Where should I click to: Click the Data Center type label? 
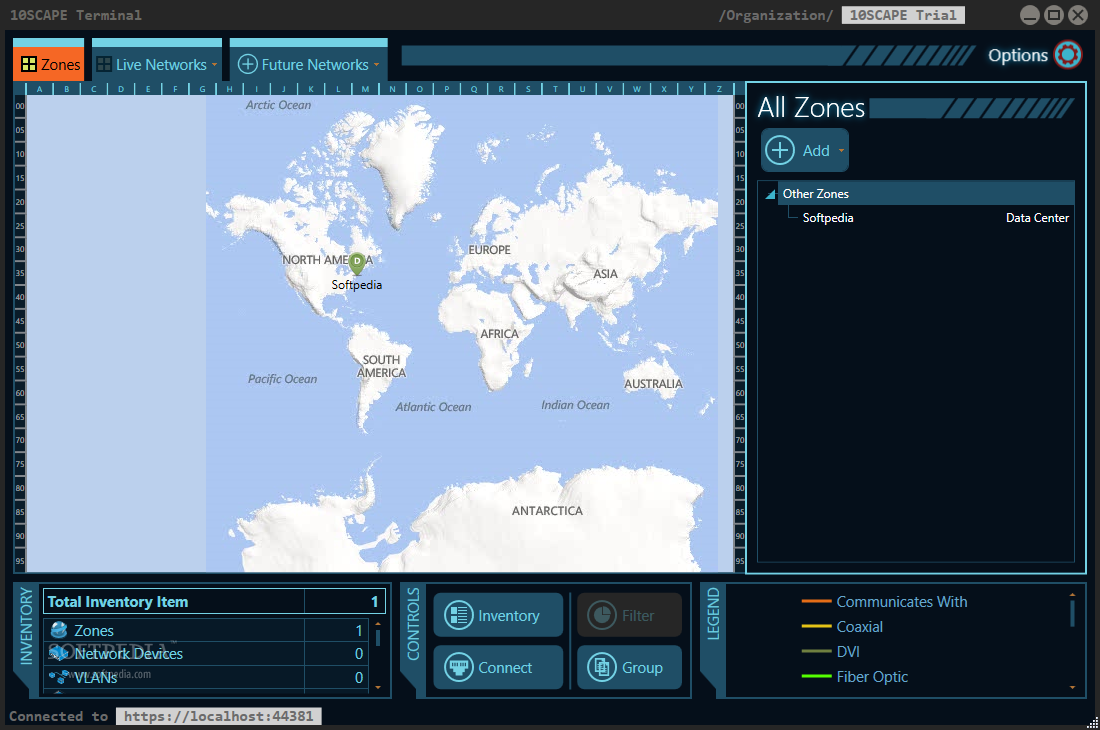1037,218
